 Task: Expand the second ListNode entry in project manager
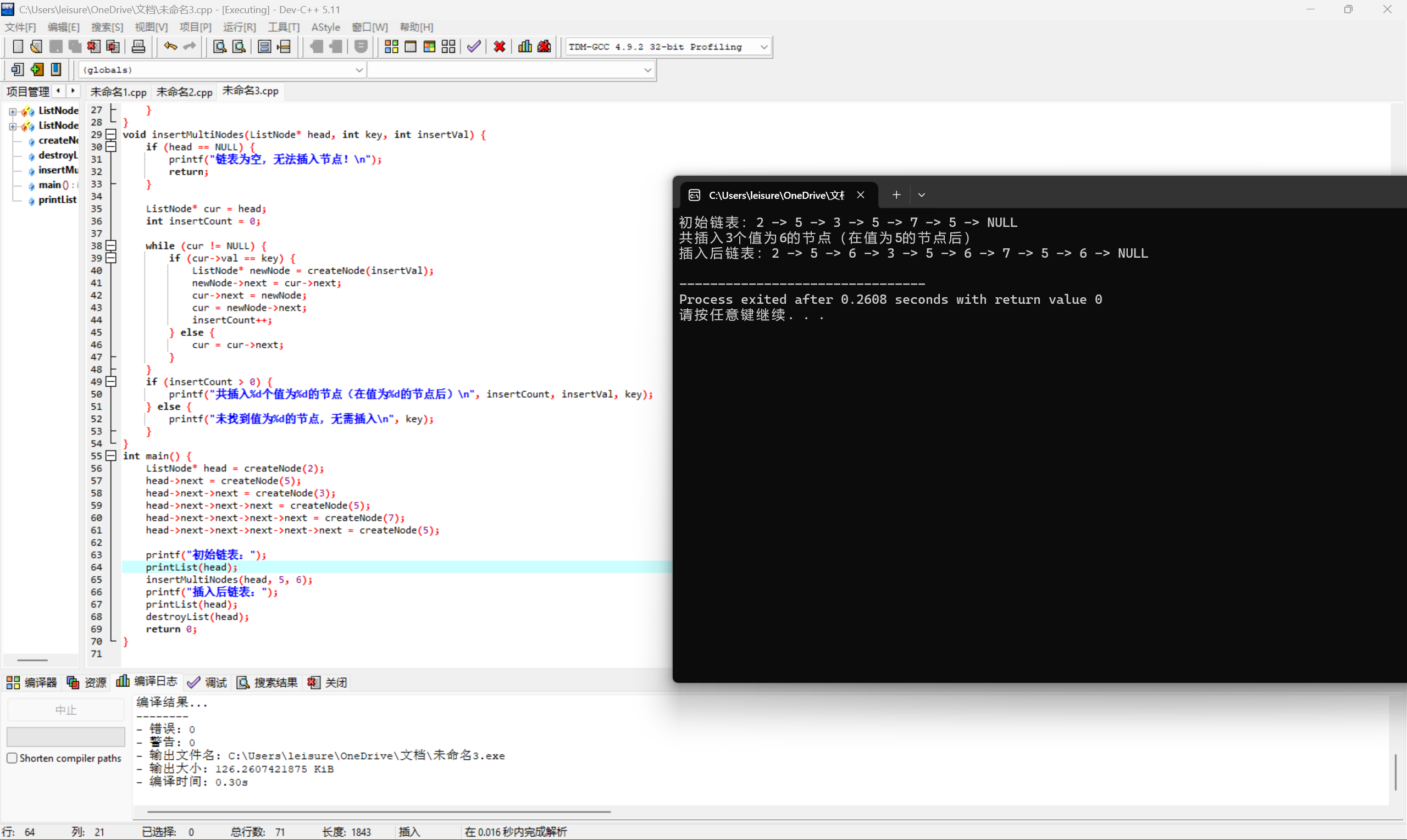point(13,127)
